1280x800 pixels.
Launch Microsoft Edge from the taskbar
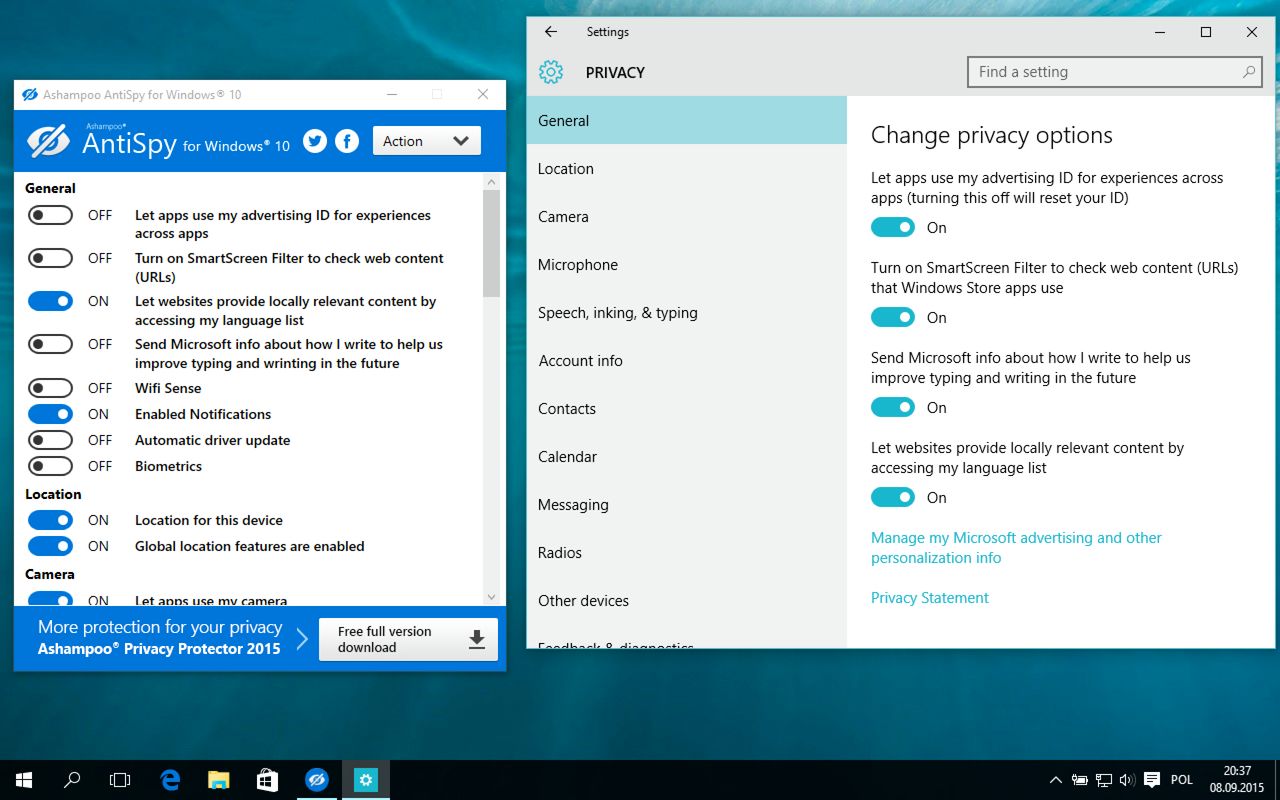(170, 780)
